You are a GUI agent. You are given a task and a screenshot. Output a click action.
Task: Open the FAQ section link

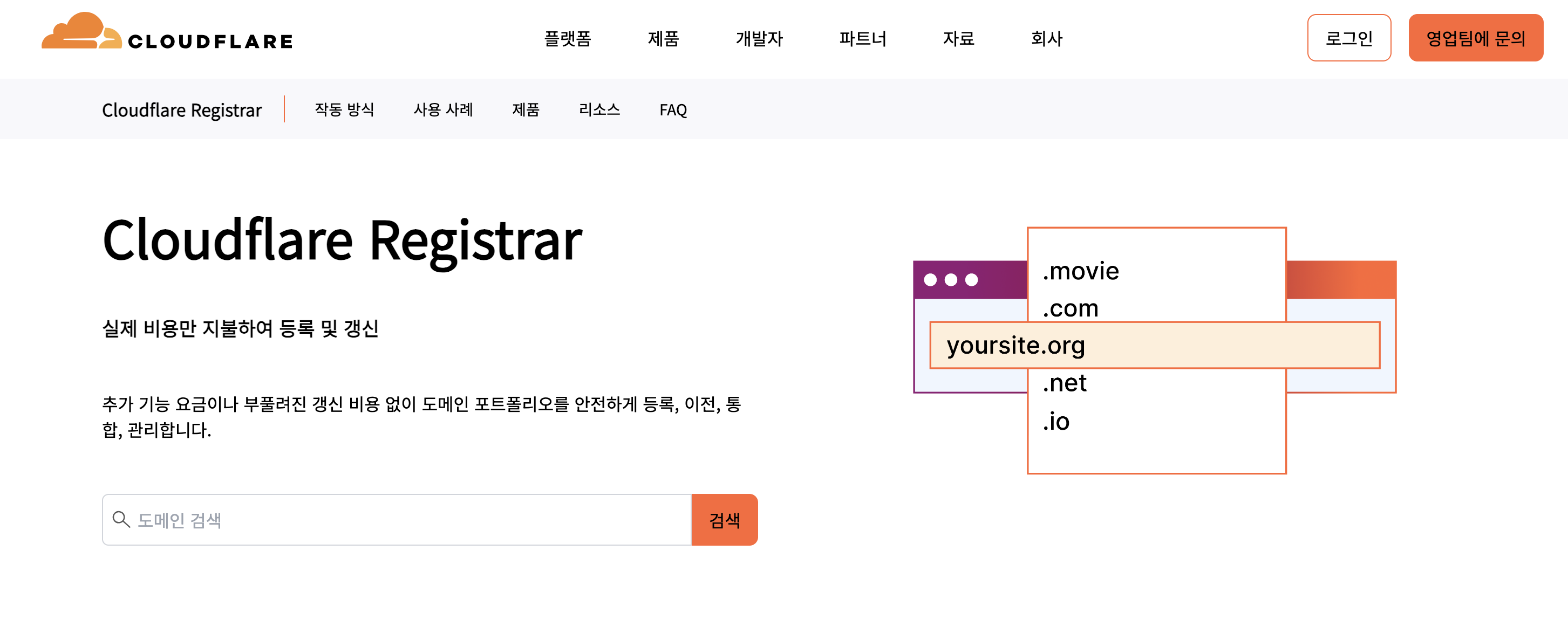click(673, 110)
